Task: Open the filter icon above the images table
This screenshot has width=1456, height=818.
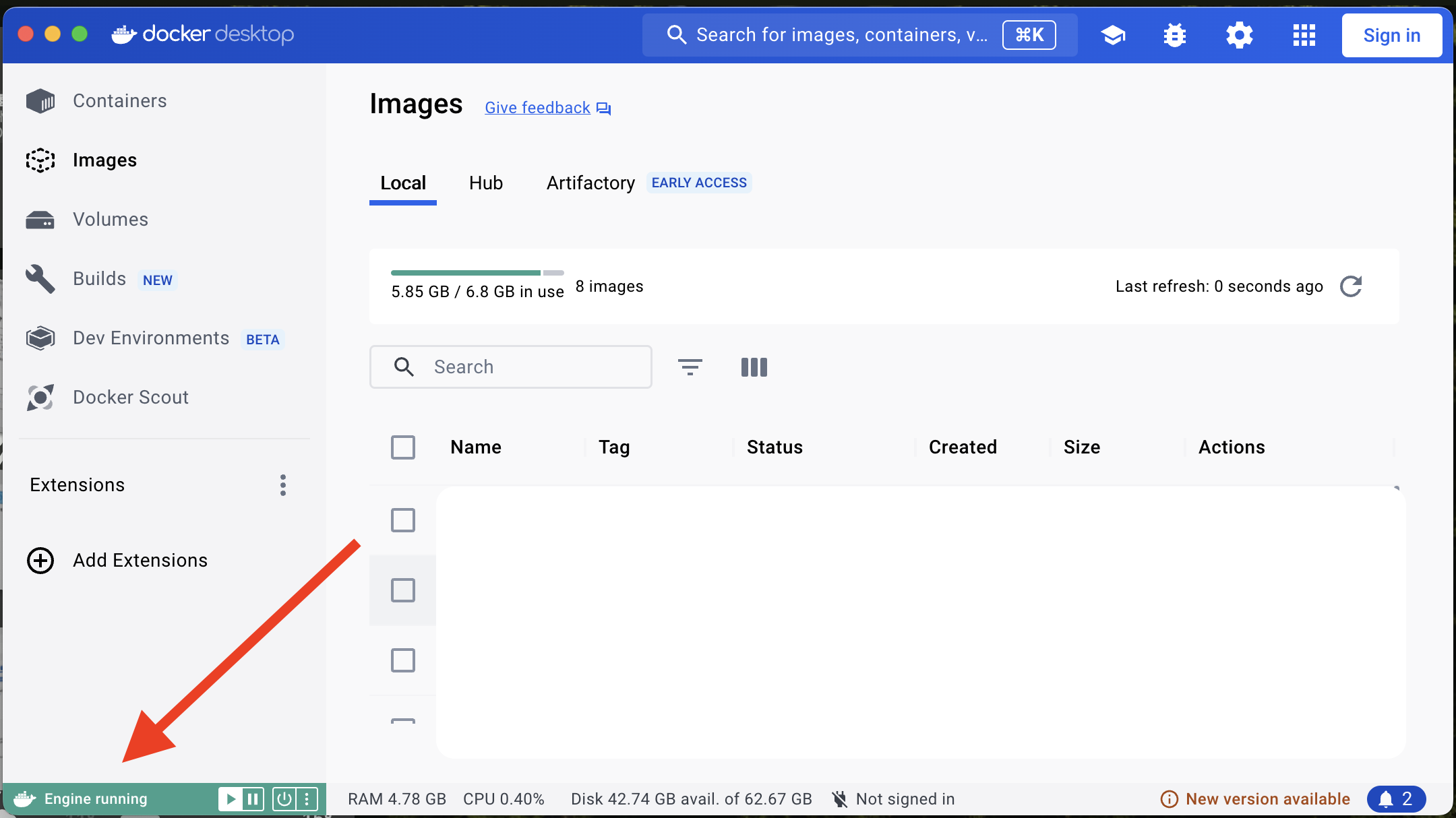Action: pos(690,367)
